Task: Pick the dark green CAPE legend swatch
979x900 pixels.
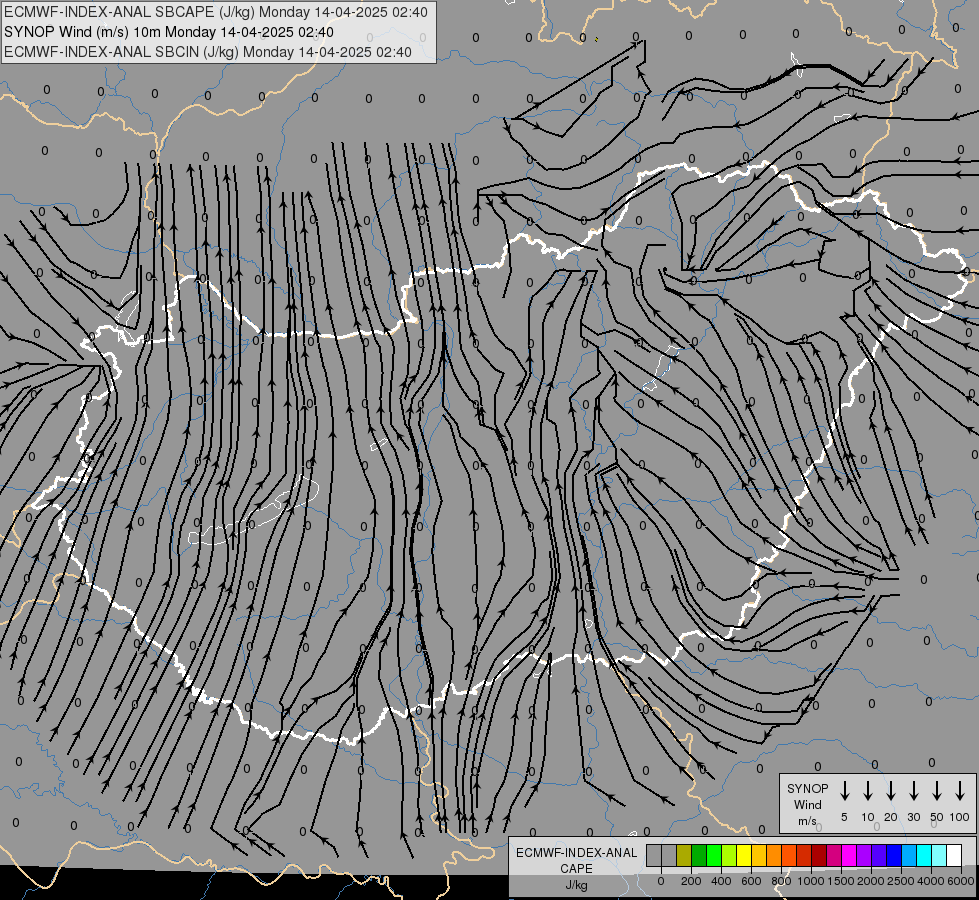Action: (x=699, y=855)
